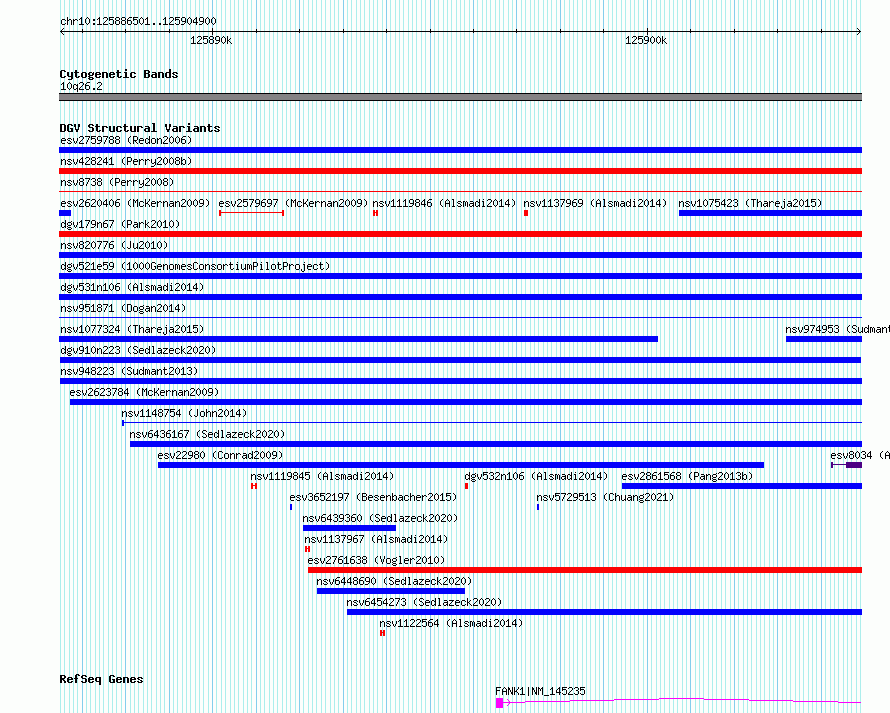Click the dgv179n67 (Park2010) label
This screenshot has height=713, width=890.
[x=120, y=224]
